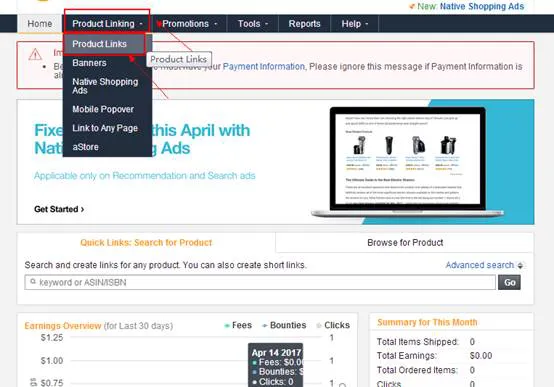This screenshot has width=554, height=387.
Task: Click the Fees legend marker
Action: pyautogui.click(x=227, y=326)
